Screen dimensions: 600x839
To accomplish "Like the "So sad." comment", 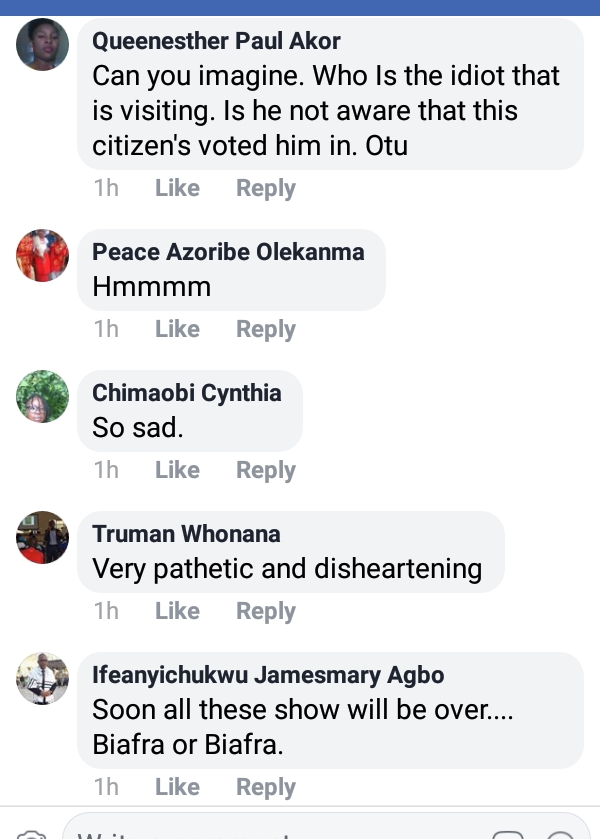I will click(177, 470).
